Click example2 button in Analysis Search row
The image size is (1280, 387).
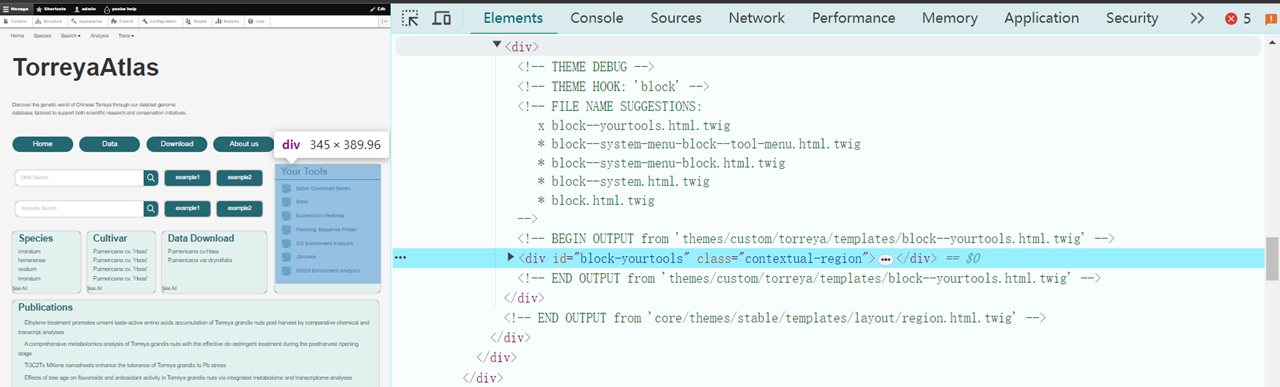(x=239, y=208)
